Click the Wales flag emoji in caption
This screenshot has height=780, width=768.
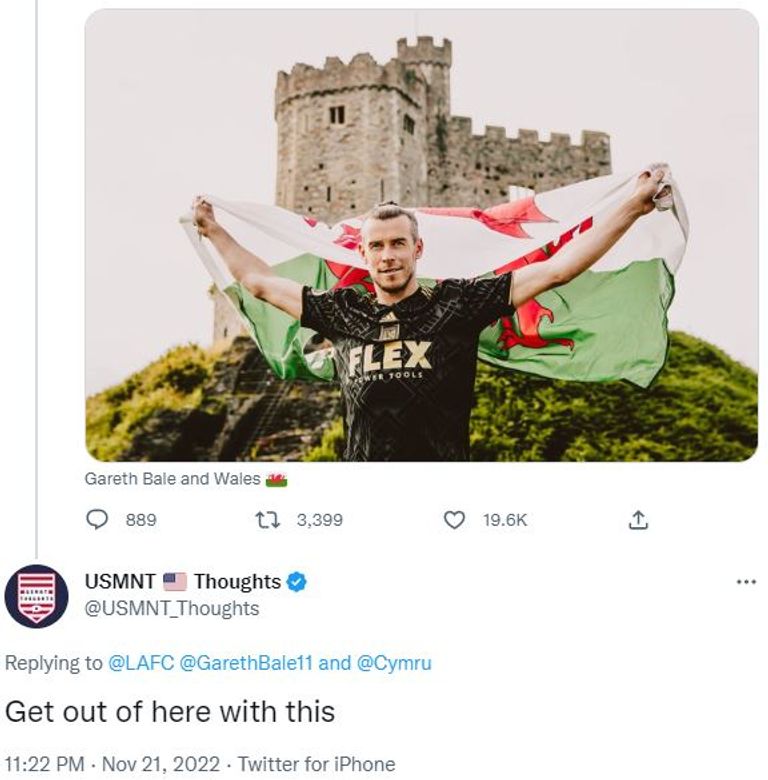click(276, 480)
